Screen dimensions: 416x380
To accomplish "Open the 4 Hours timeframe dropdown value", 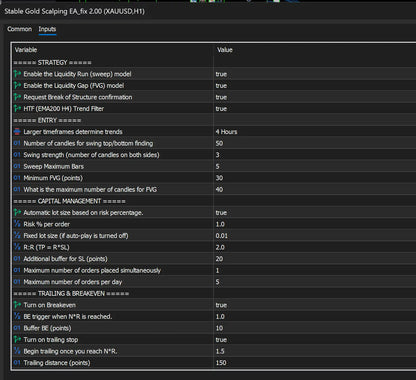I will [x=226, y=132].
